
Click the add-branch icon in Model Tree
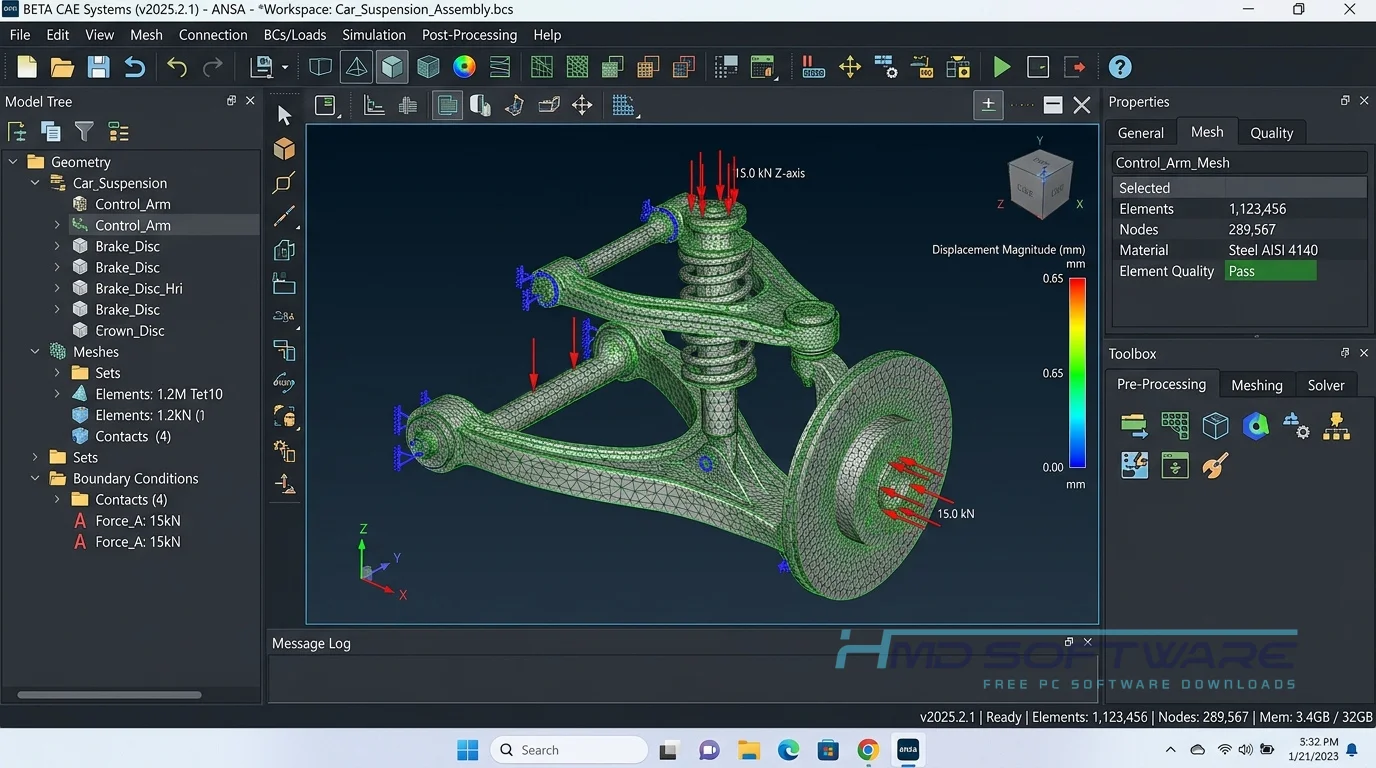17,132
